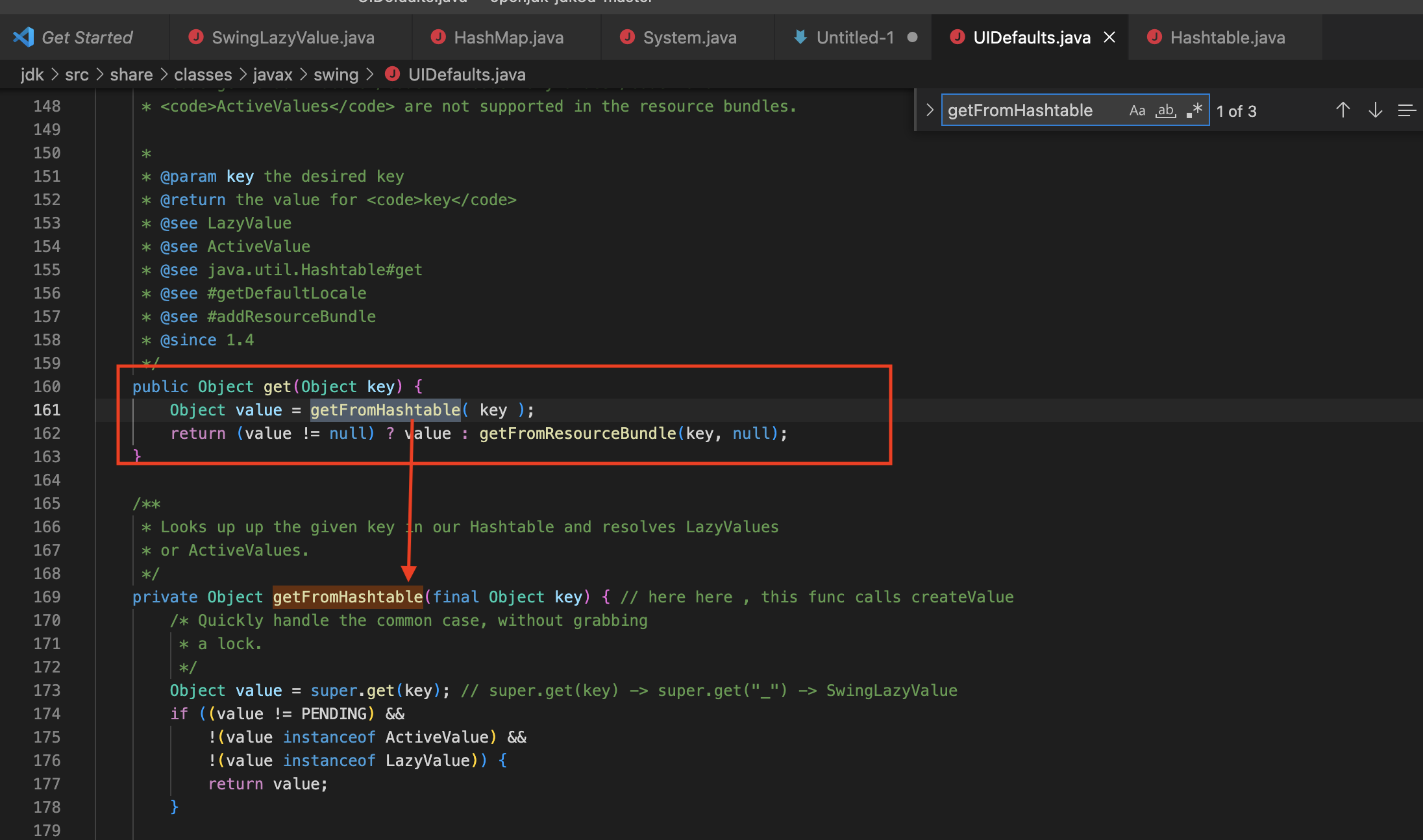Image resolution: width=1423 pixels, height=840 pixels.
Task: Switch to HashMap.java tab
Action: [506, 38]
